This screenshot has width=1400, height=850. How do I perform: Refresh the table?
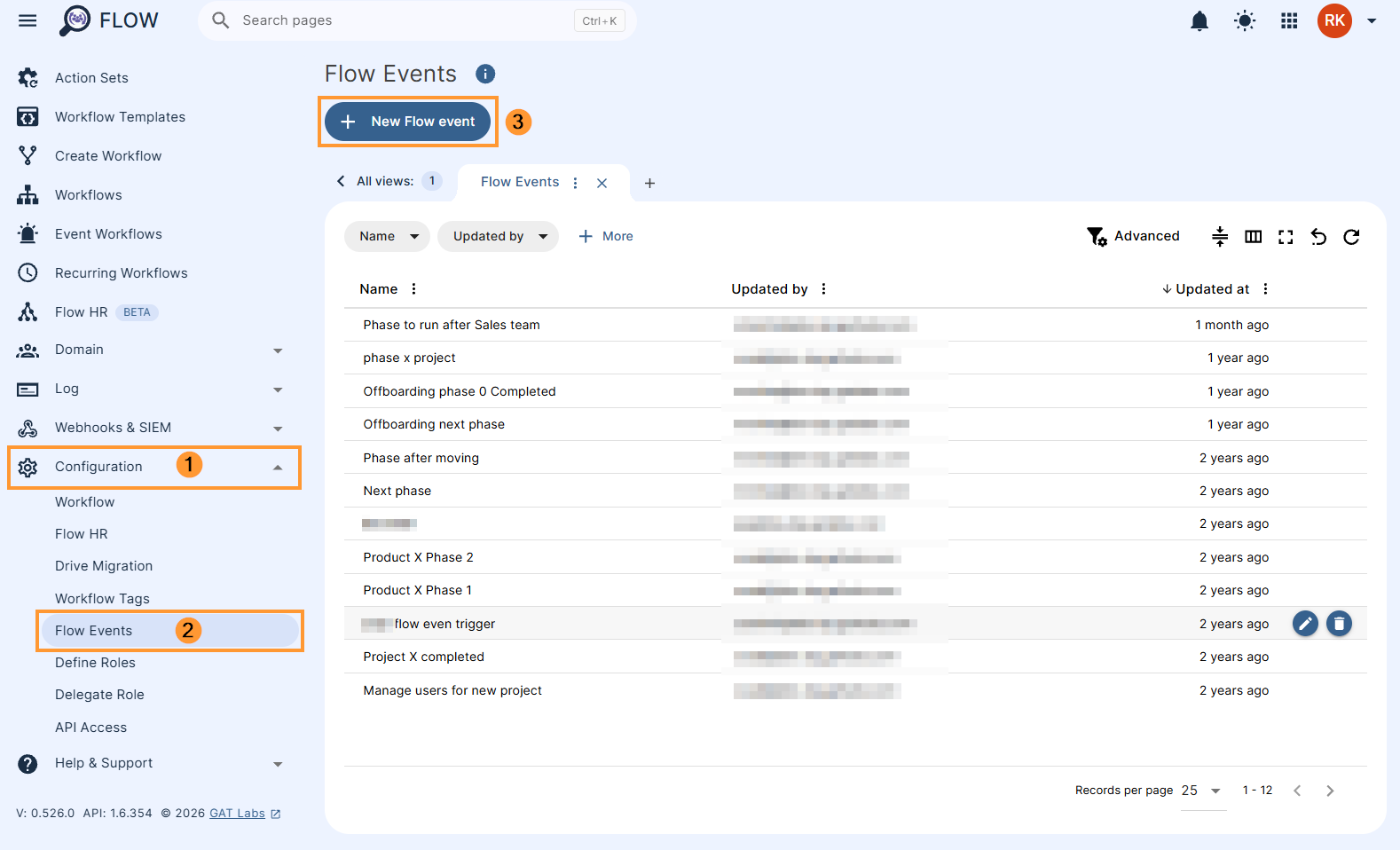pos(1351,236)
